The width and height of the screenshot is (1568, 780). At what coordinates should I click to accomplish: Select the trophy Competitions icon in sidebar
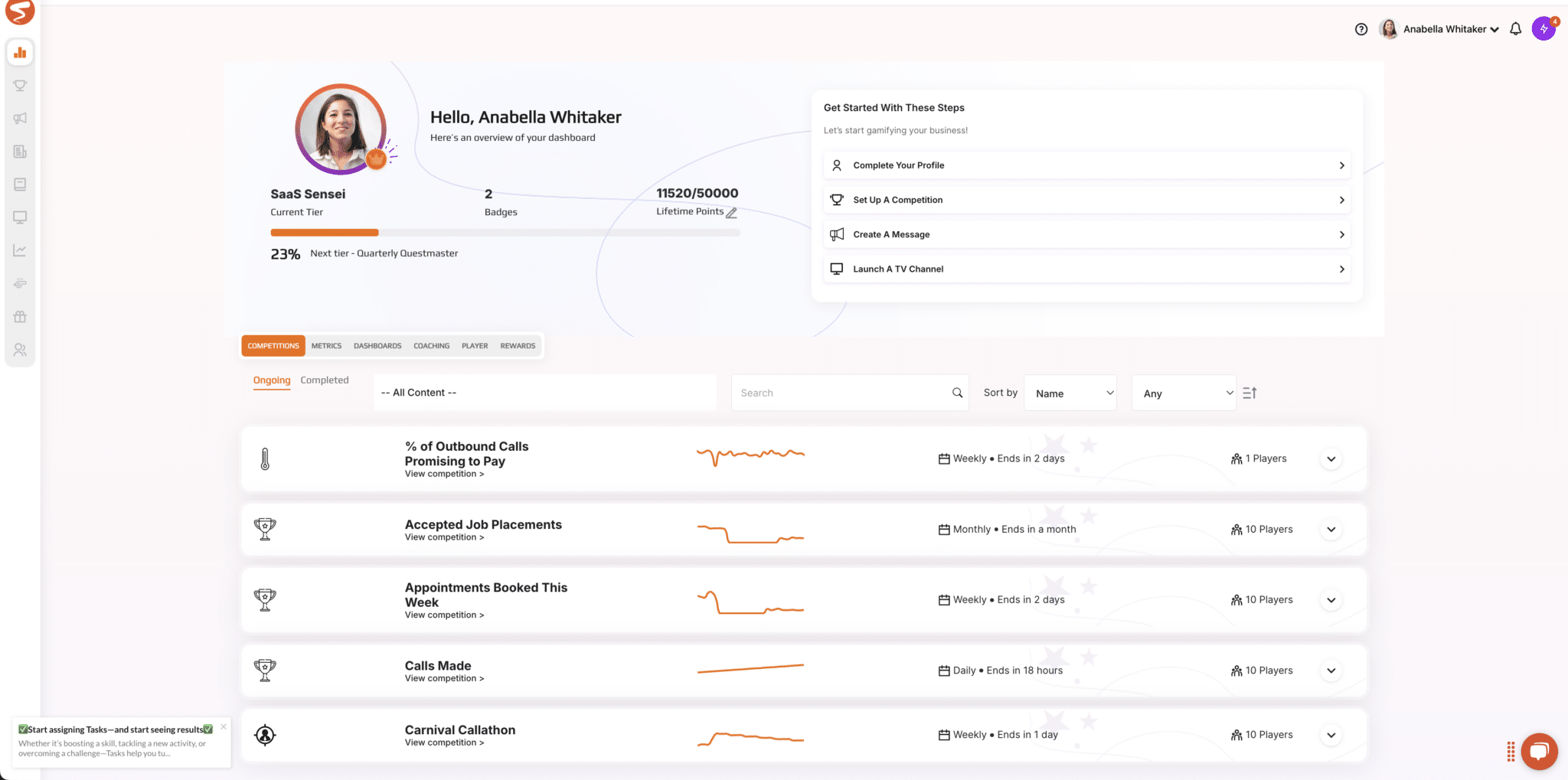[20, 85]
